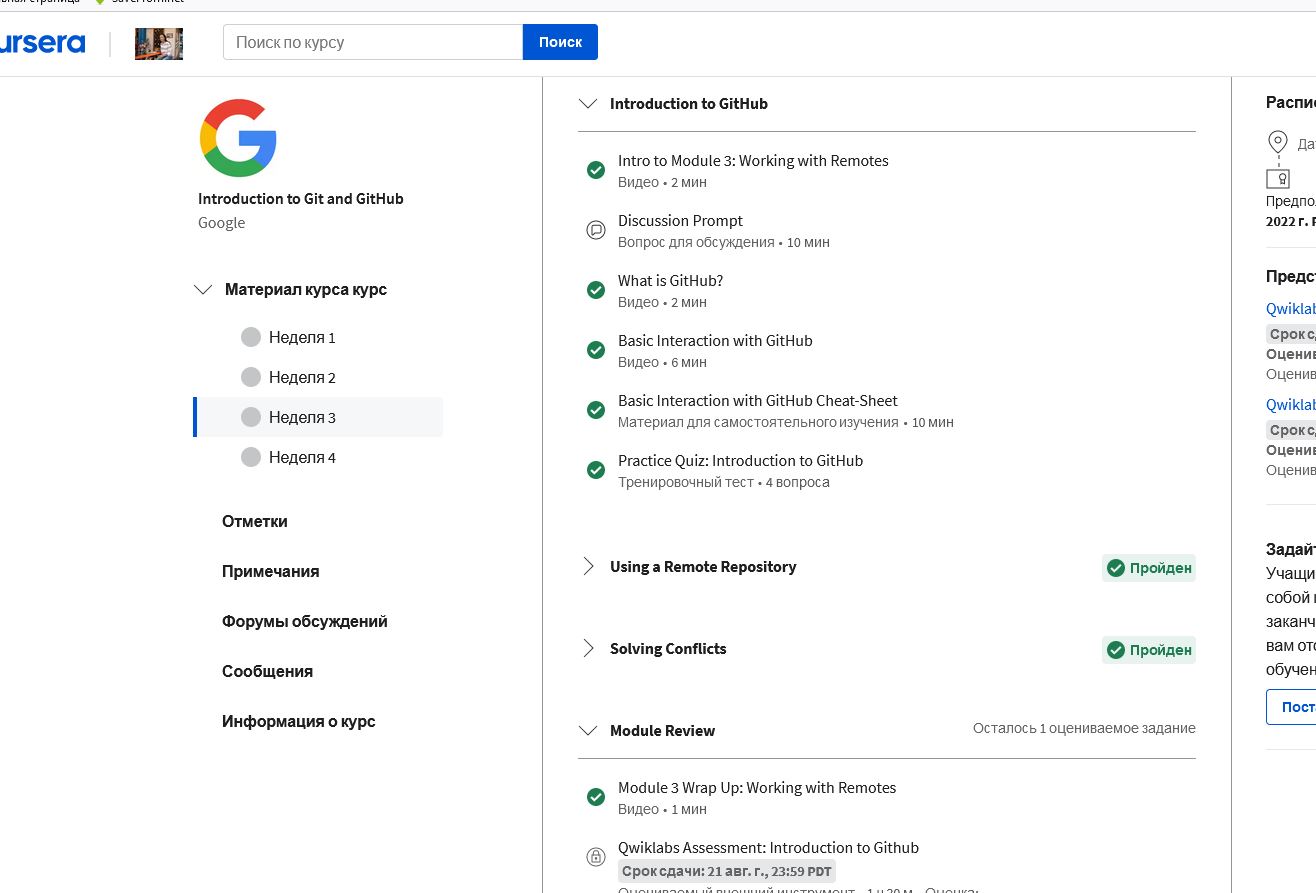
Task: Open Qwiklabs Assessment: Introduction to Github
Action: point(768,847)
